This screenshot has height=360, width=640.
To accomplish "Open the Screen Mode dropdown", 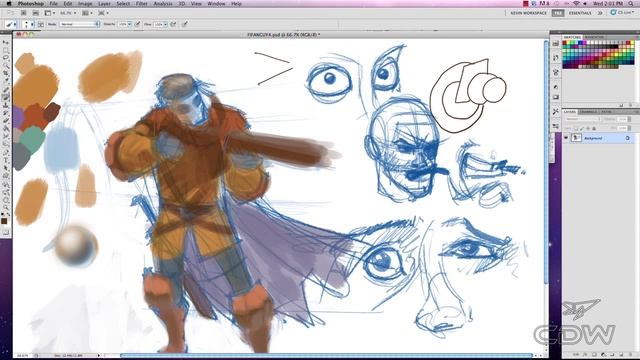I will 103,13.
